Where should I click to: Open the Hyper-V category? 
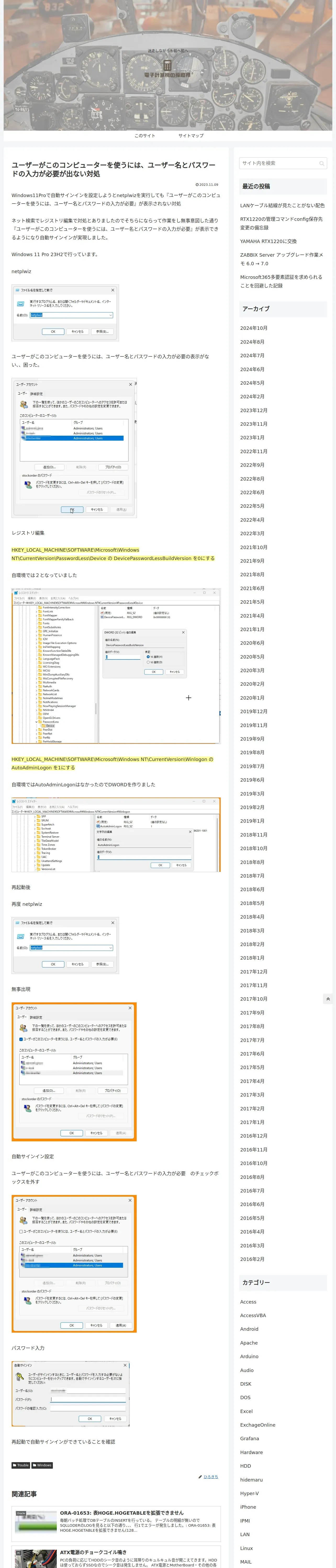click(249, 1493)
